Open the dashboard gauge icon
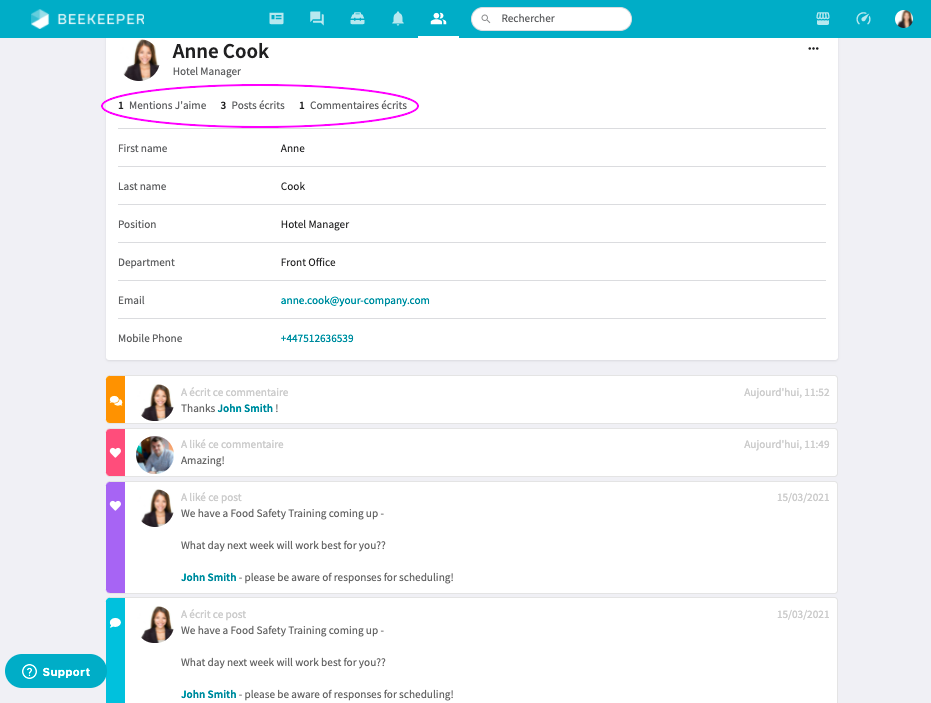Viewport: 931px width, 703px height. point(864,19)
